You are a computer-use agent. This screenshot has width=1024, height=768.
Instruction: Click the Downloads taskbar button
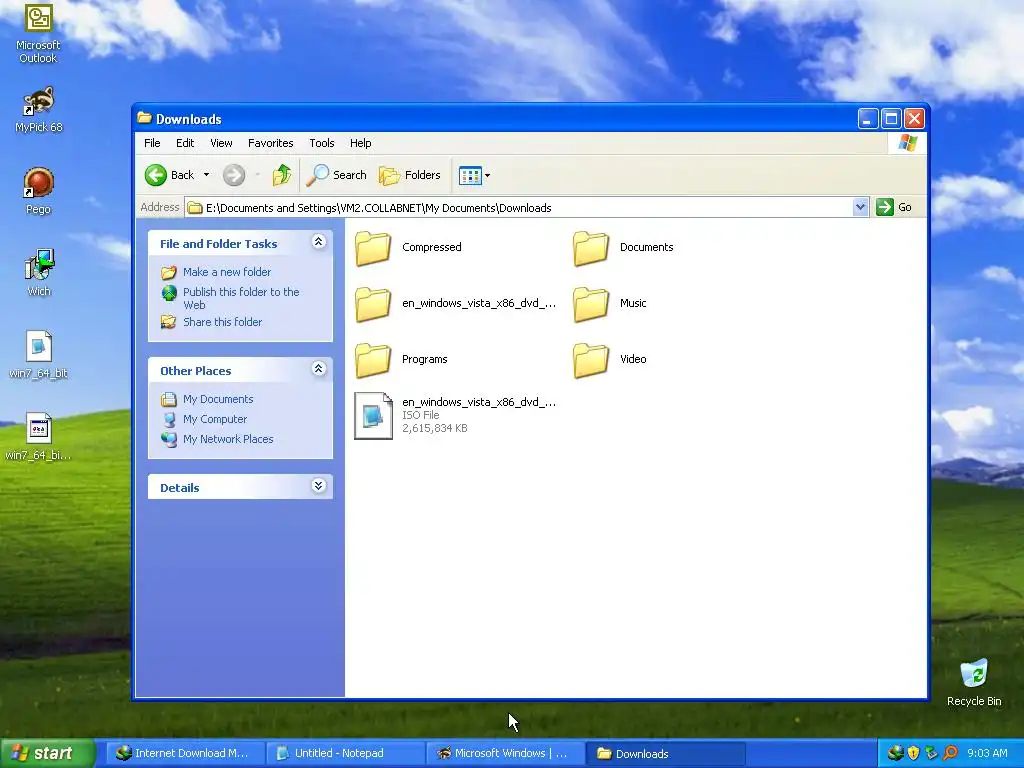coord(665,753)
